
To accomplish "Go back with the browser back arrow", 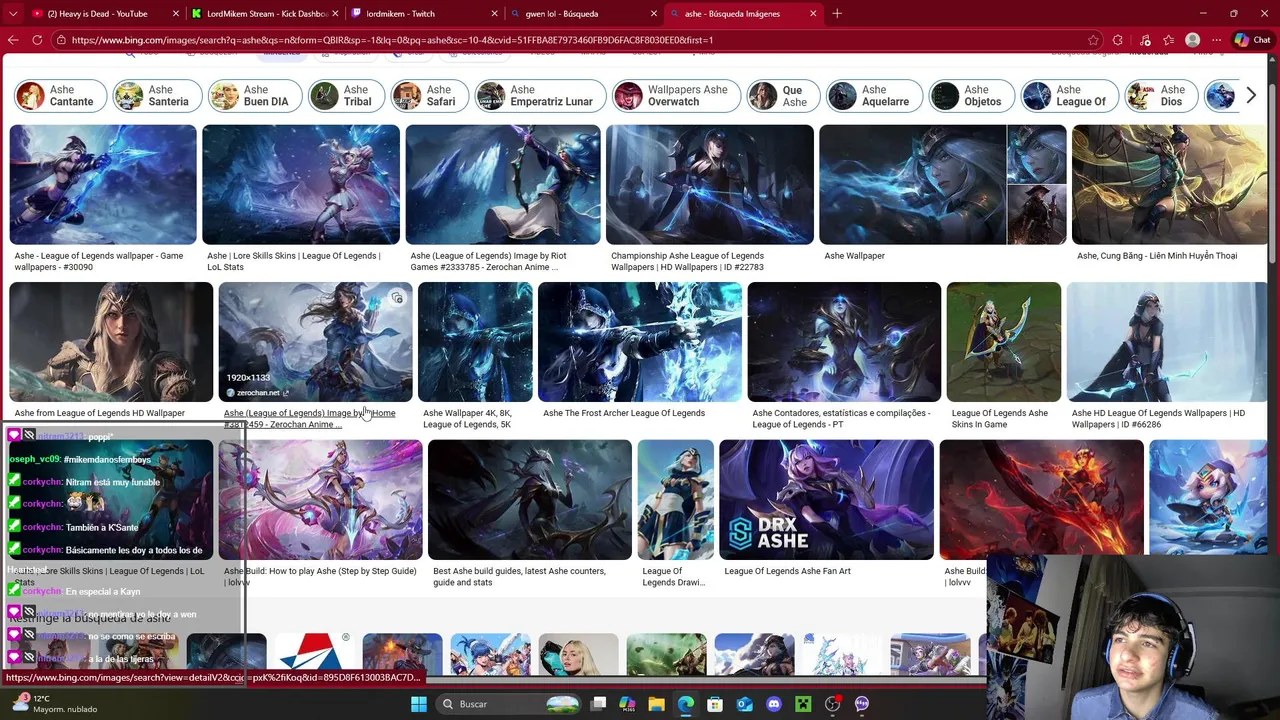I will (x=13, y=40).
